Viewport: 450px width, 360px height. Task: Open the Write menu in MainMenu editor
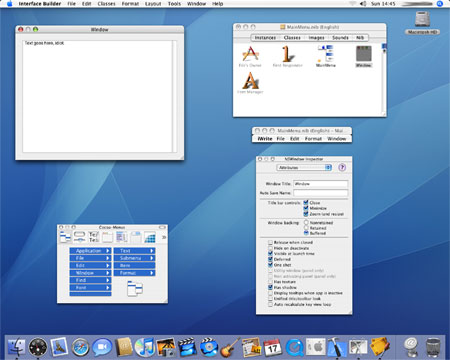265,139
